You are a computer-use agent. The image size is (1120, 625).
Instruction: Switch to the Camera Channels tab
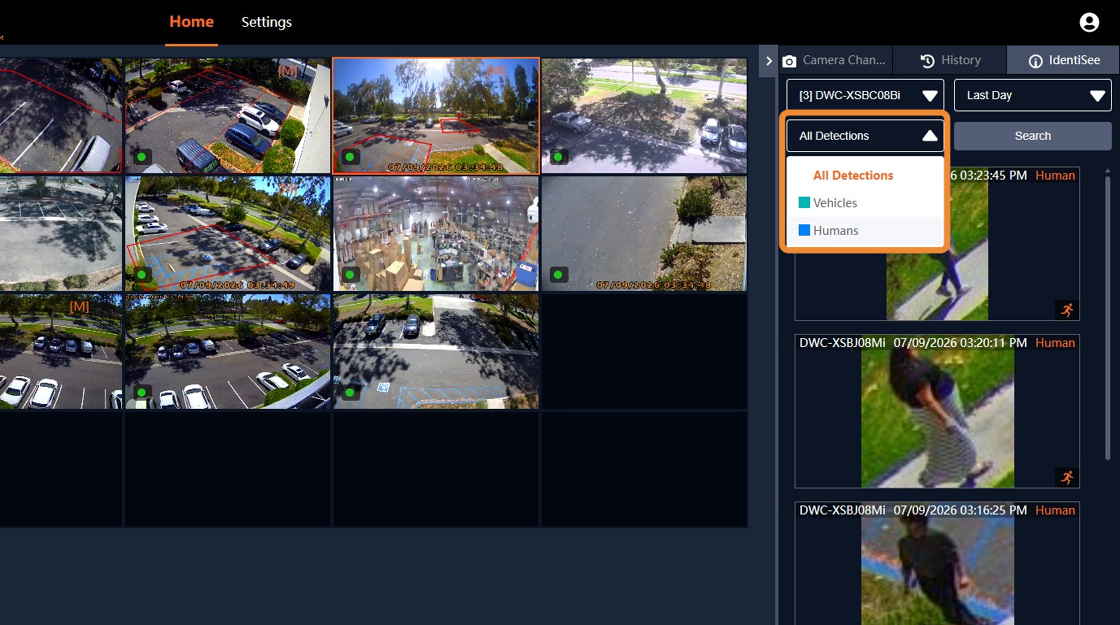(834, 60)
